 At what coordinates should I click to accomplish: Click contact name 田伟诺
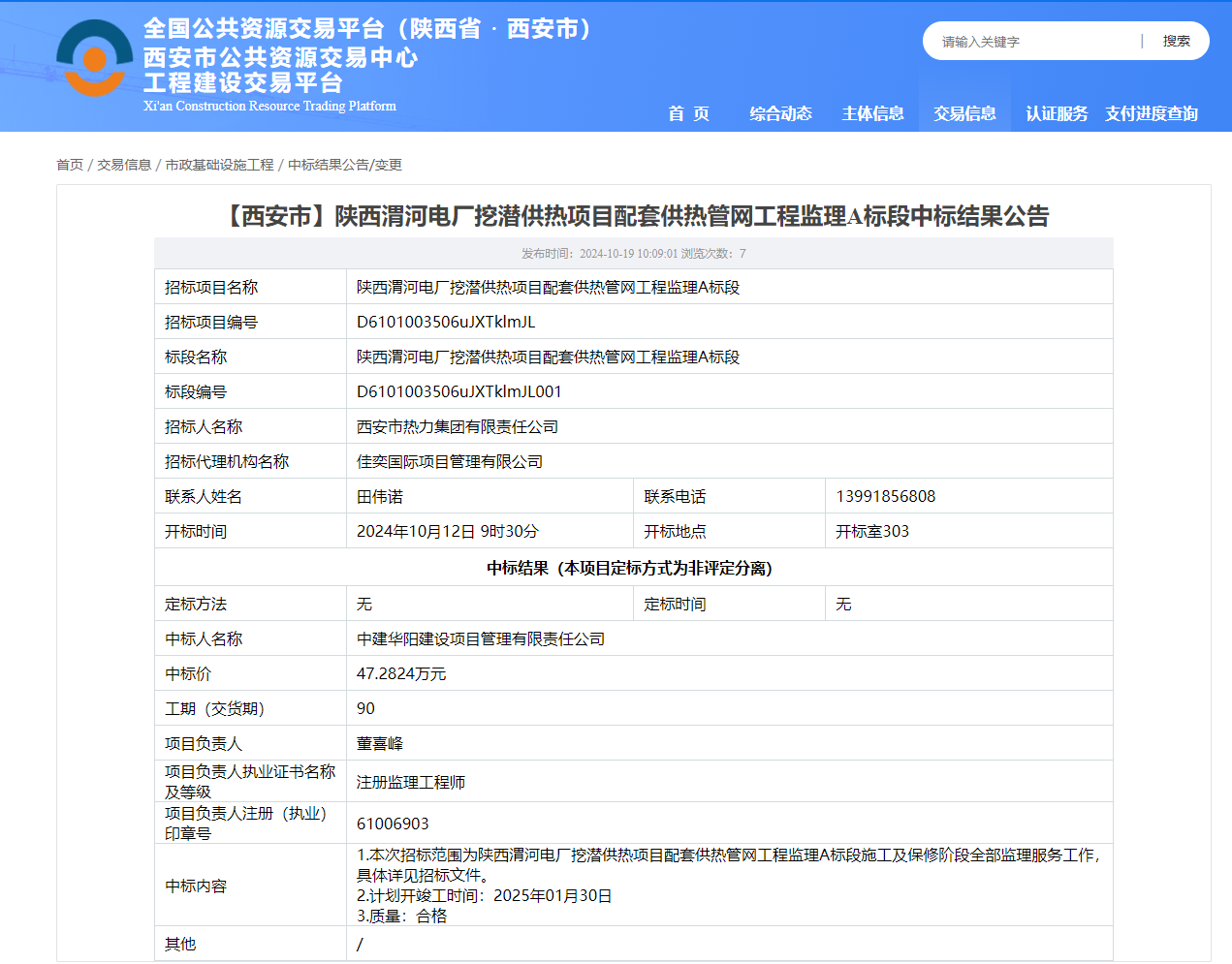(380, 497)
